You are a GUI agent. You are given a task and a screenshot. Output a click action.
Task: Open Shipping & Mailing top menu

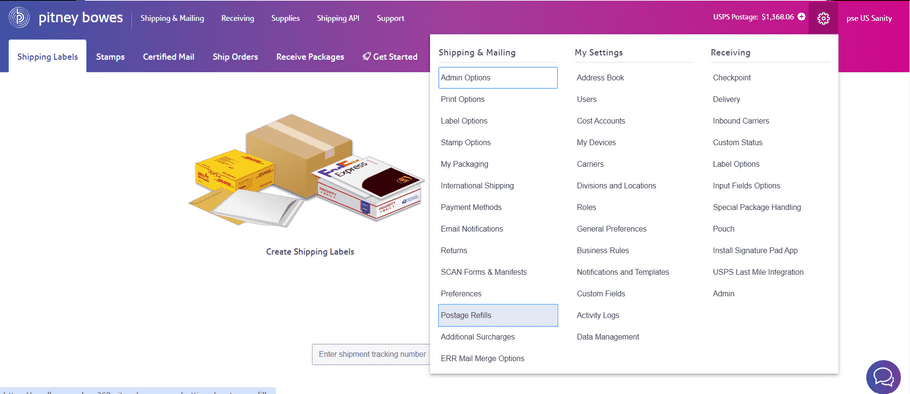click(172, 18)
